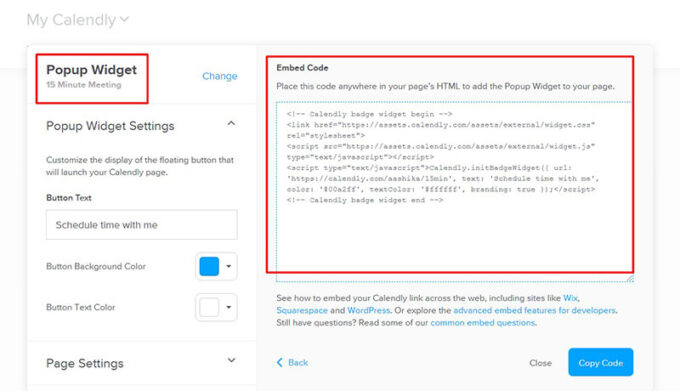Go Back with the chevron link
The height and width of the screenshot is (391, 680).
coord(292,362)
